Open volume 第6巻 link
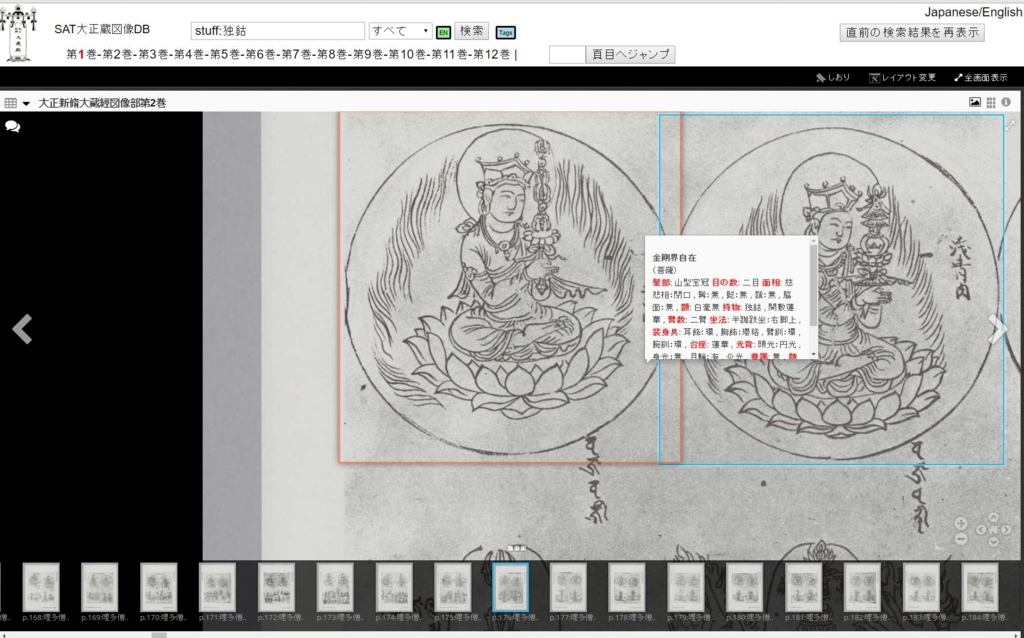The width and height of the screenshot is (1024, 638). (261, 54)
